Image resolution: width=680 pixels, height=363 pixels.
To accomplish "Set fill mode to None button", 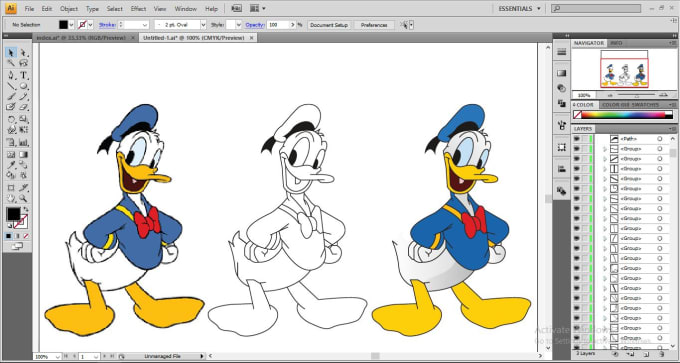I will point(26,236).
